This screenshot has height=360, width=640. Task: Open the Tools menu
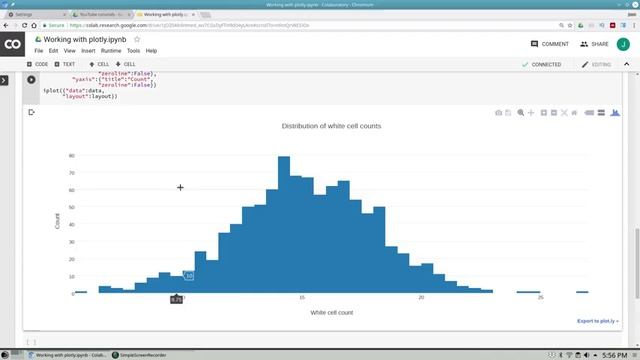point(133,51)
